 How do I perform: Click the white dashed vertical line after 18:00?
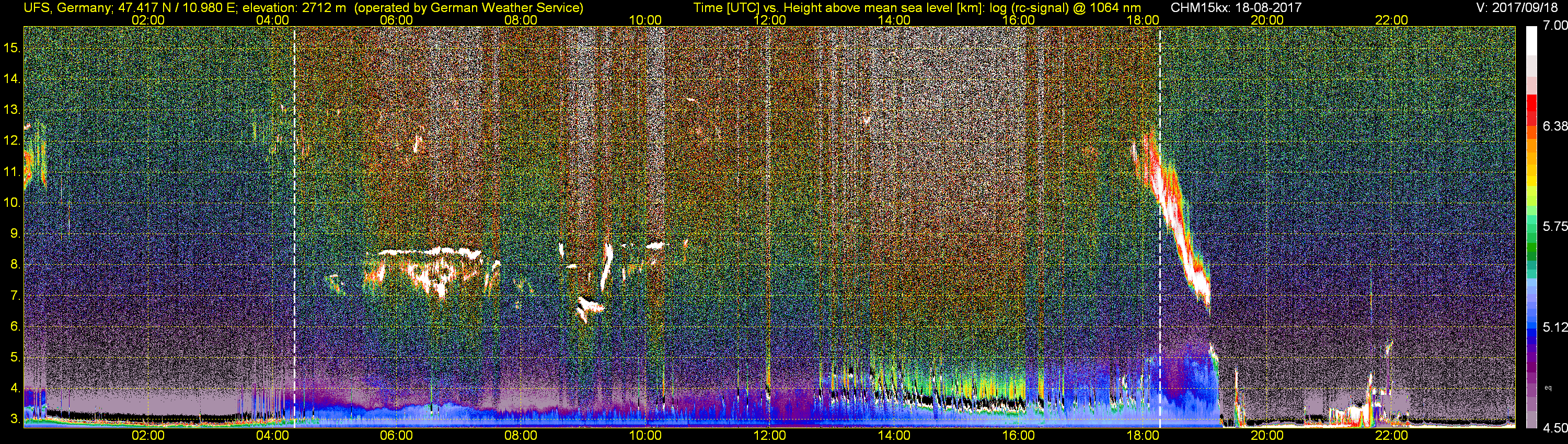point(1160,226)
